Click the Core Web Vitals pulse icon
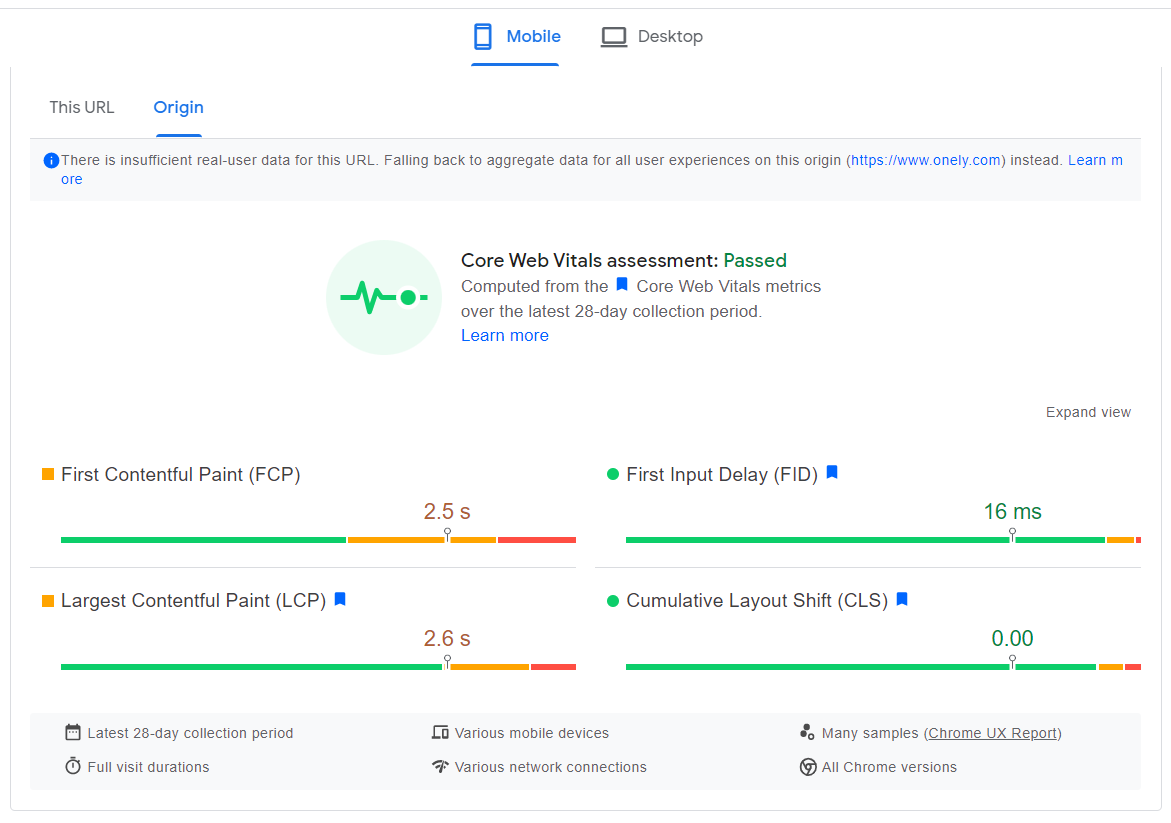Image resolution: width=1171 pixels, height=823 pixels. click(x=384, y=297)
